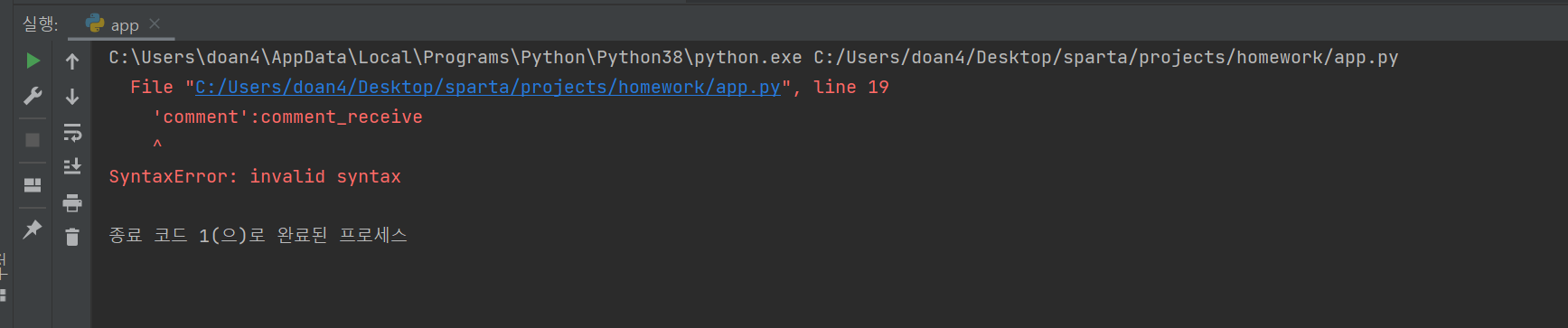Image resolution: width=1568 pixels, height=328 pixels.
Task: Go up the stack trace arrow
Action: coord(72,61)
